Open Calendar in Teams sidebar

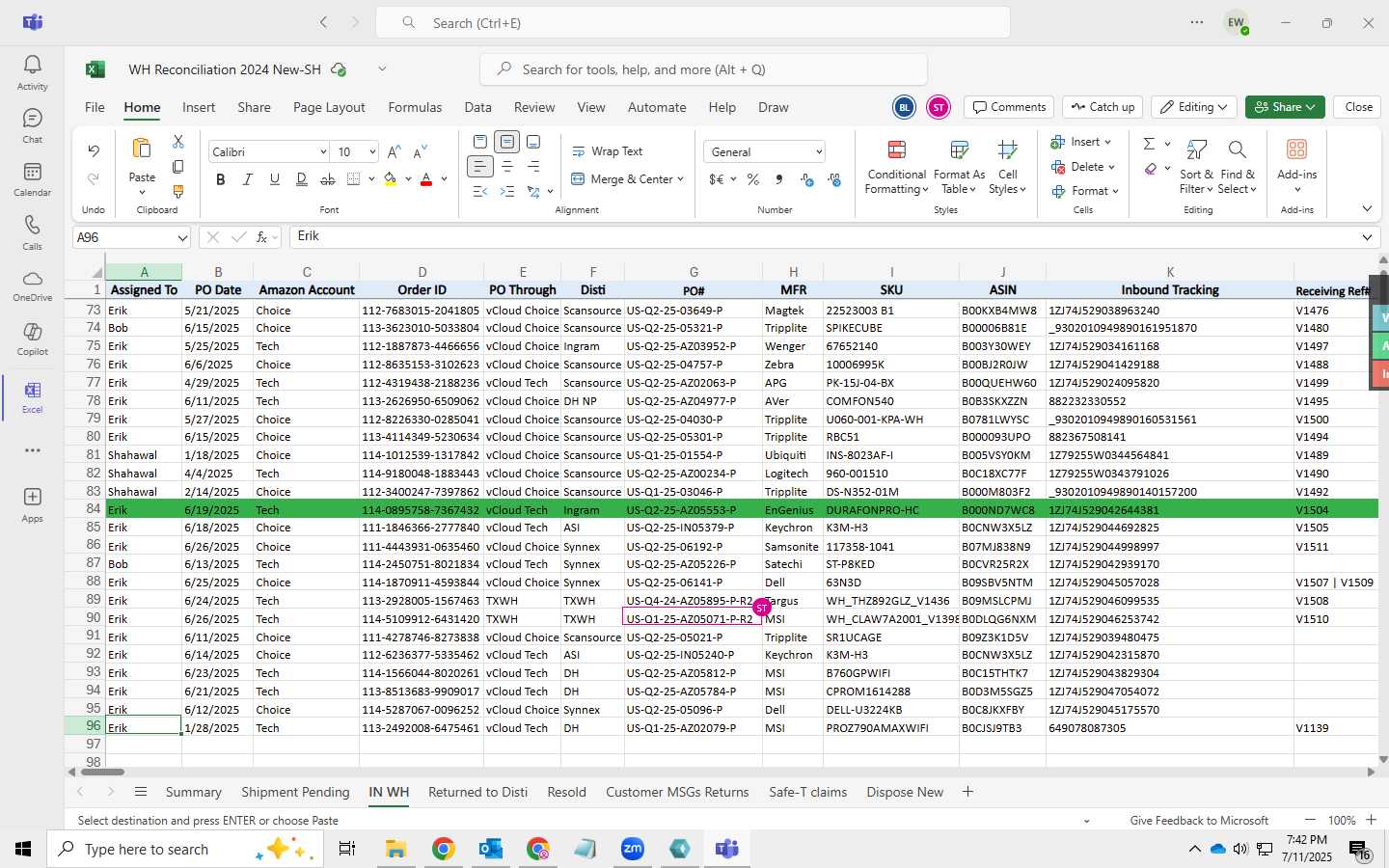pos(32,178)
